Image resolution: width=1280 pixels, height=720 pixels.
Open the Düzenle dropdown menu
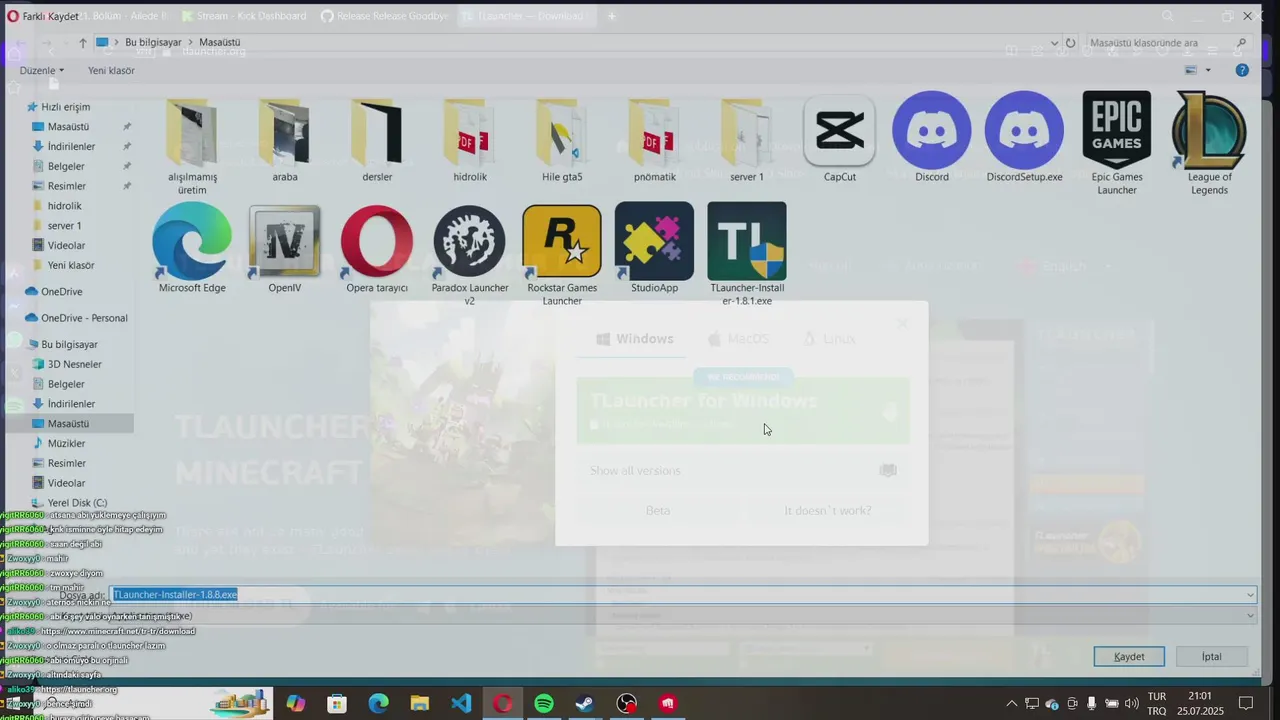(x=42, y=70)
